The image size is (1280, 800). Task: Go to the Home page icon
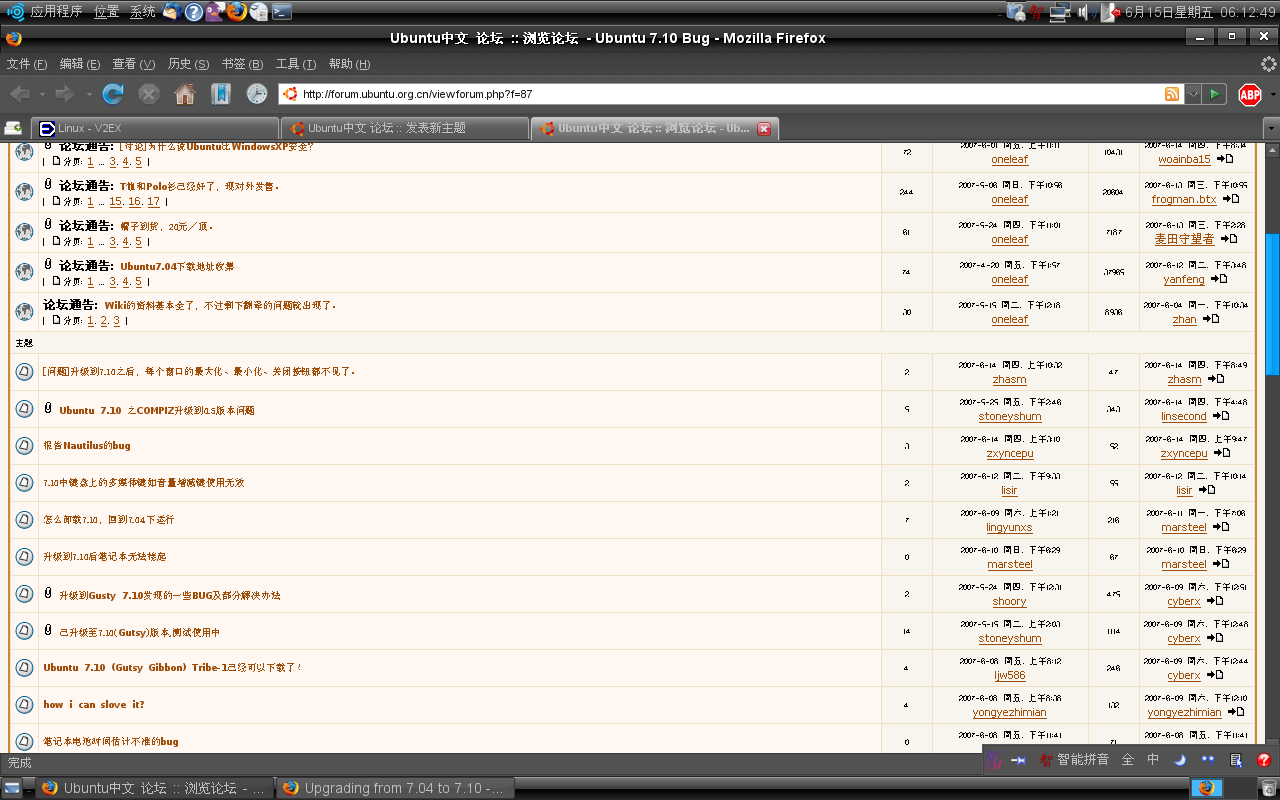click(185, 94)
